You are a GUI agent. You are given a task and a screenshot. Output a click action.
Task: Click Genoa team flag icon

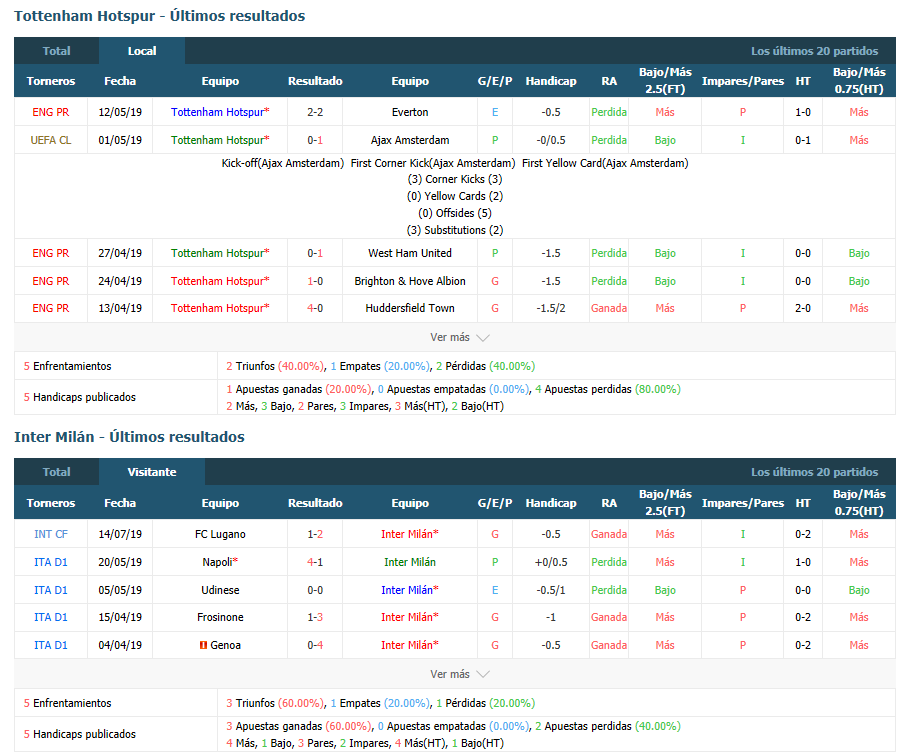tap(203, 645)
